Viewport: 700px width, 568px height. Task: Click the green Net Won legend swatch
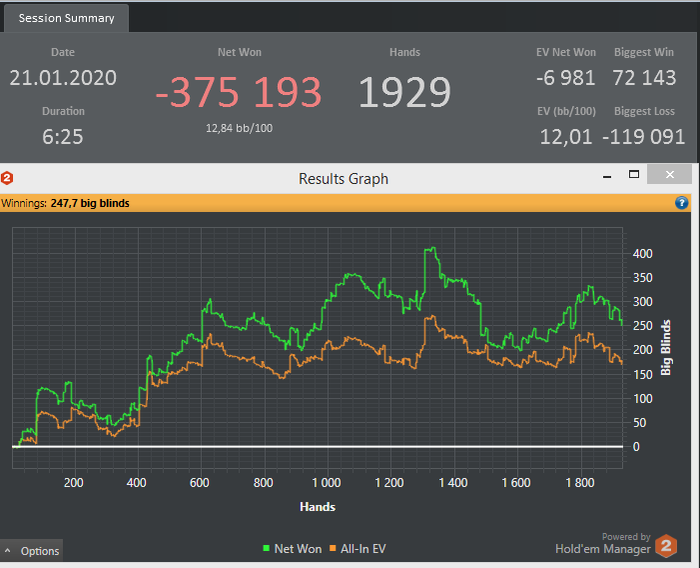[x=267, y=548]
